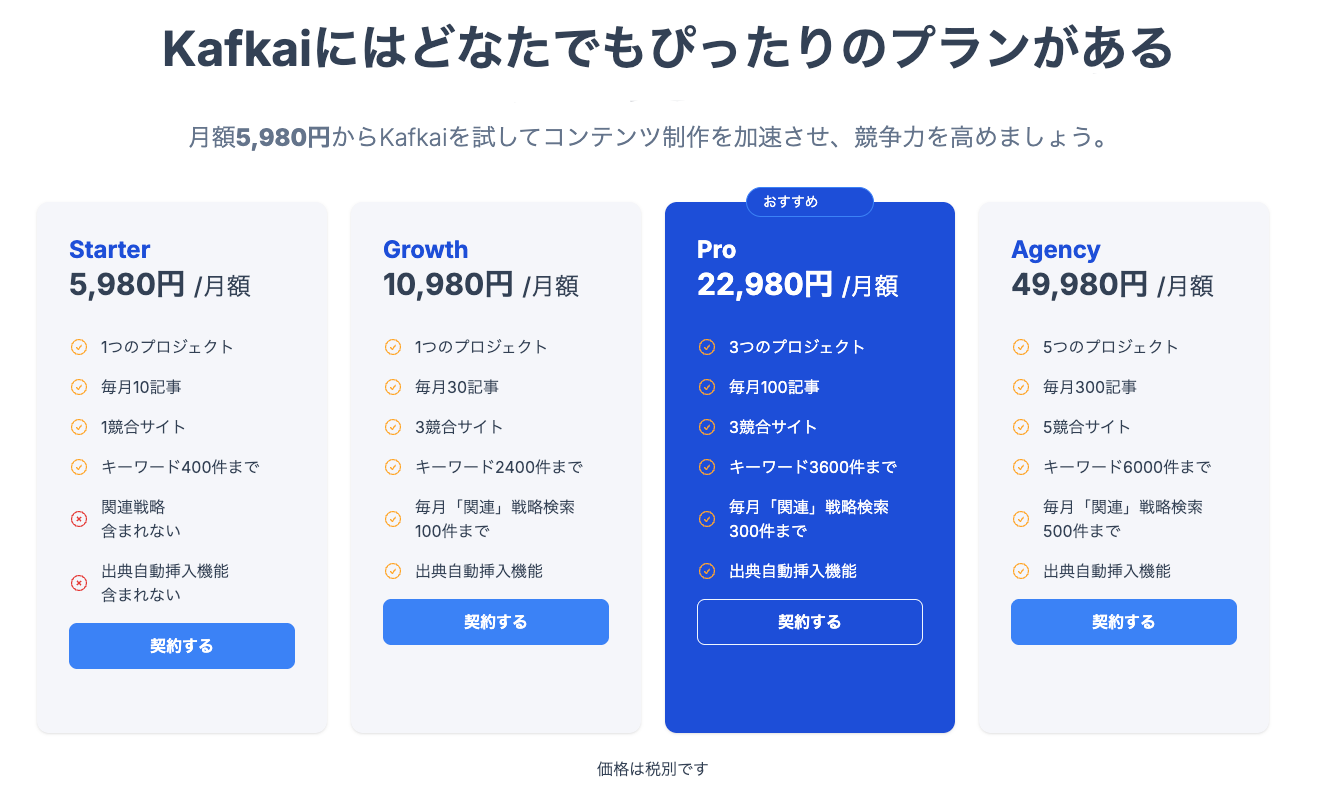1320x789 pixels.
Task: Click the check icon next to Growth 毎月30記事
Action: 393,387
